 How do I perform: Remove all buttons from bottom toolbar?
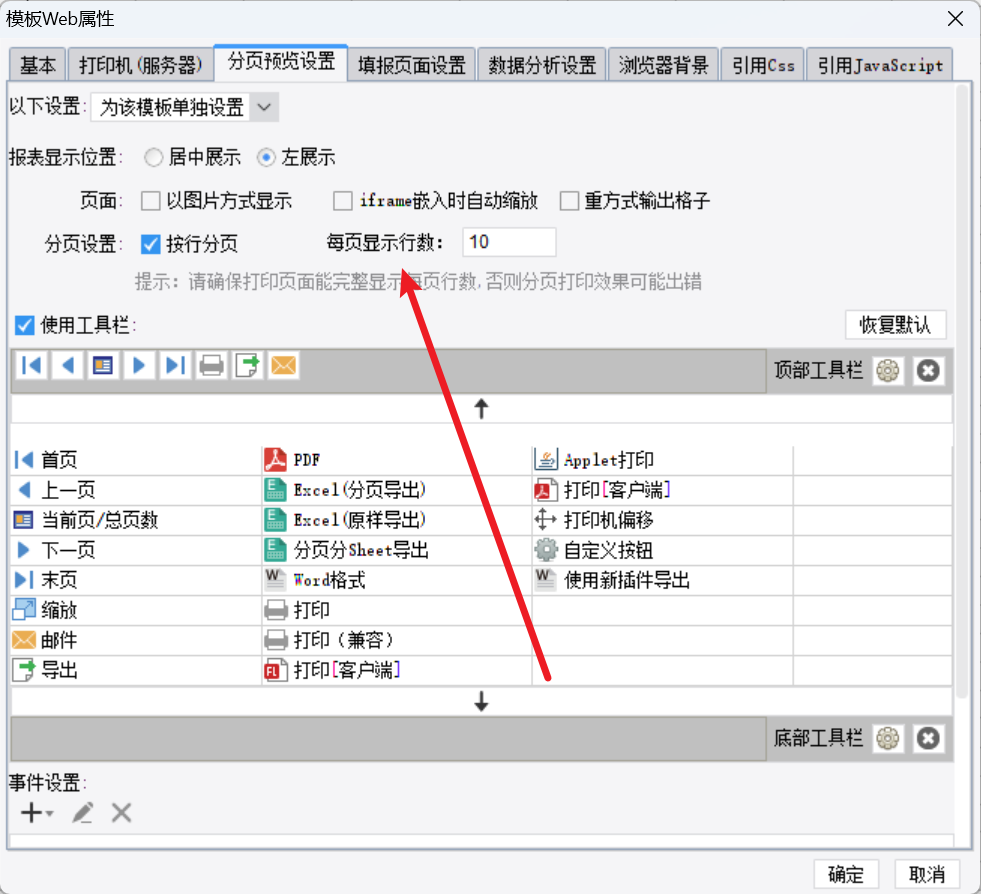tap(928, 739)
